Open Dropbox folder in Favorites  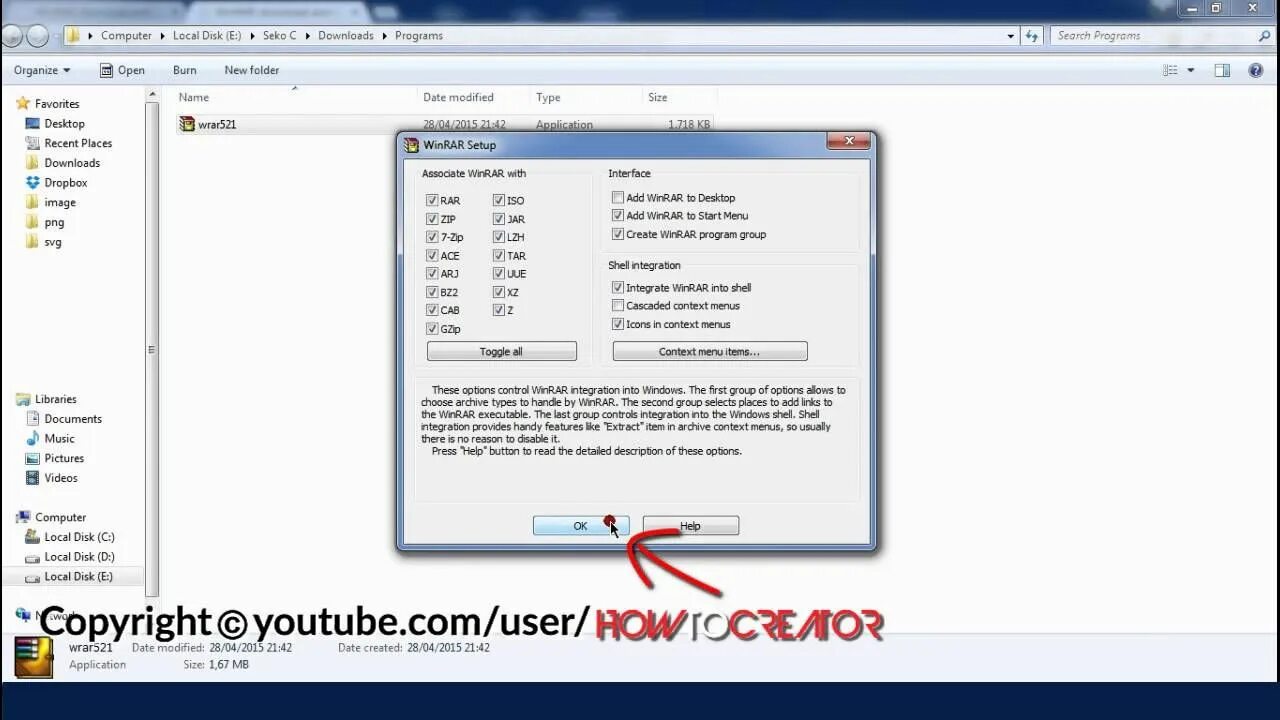tap(66, 183)
